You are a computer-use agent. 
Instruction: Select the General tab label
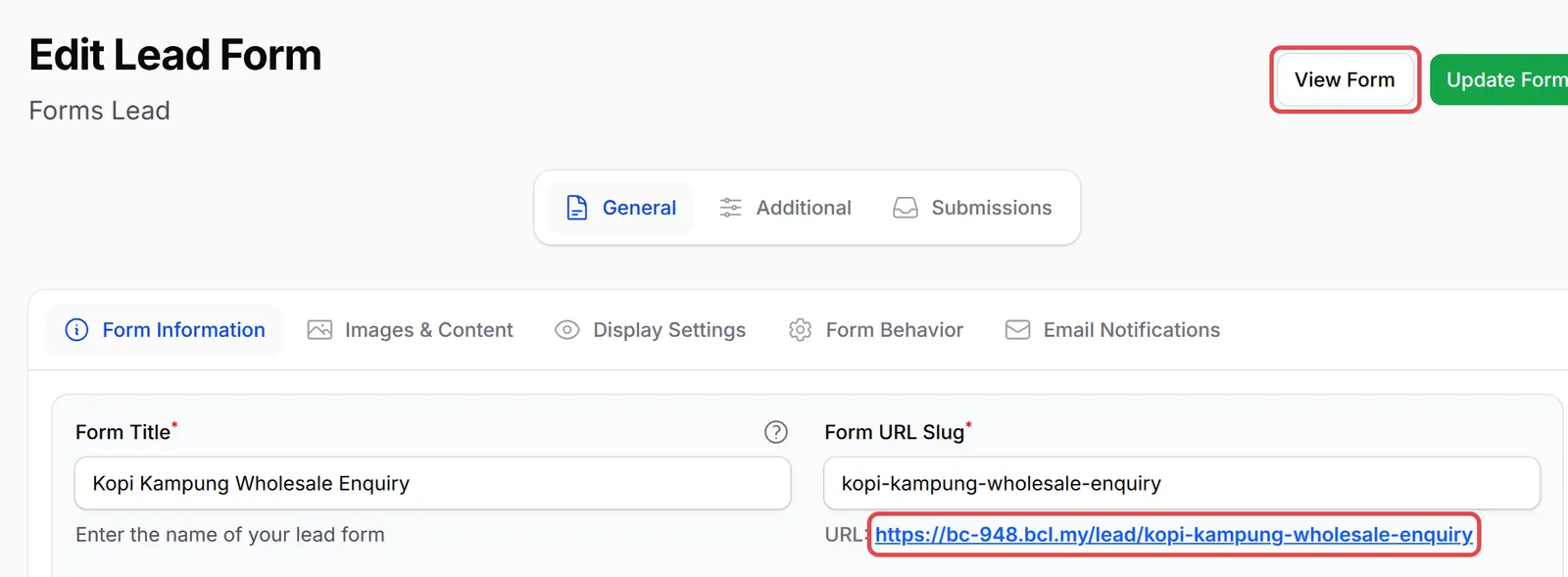click(x=639, y=208)
